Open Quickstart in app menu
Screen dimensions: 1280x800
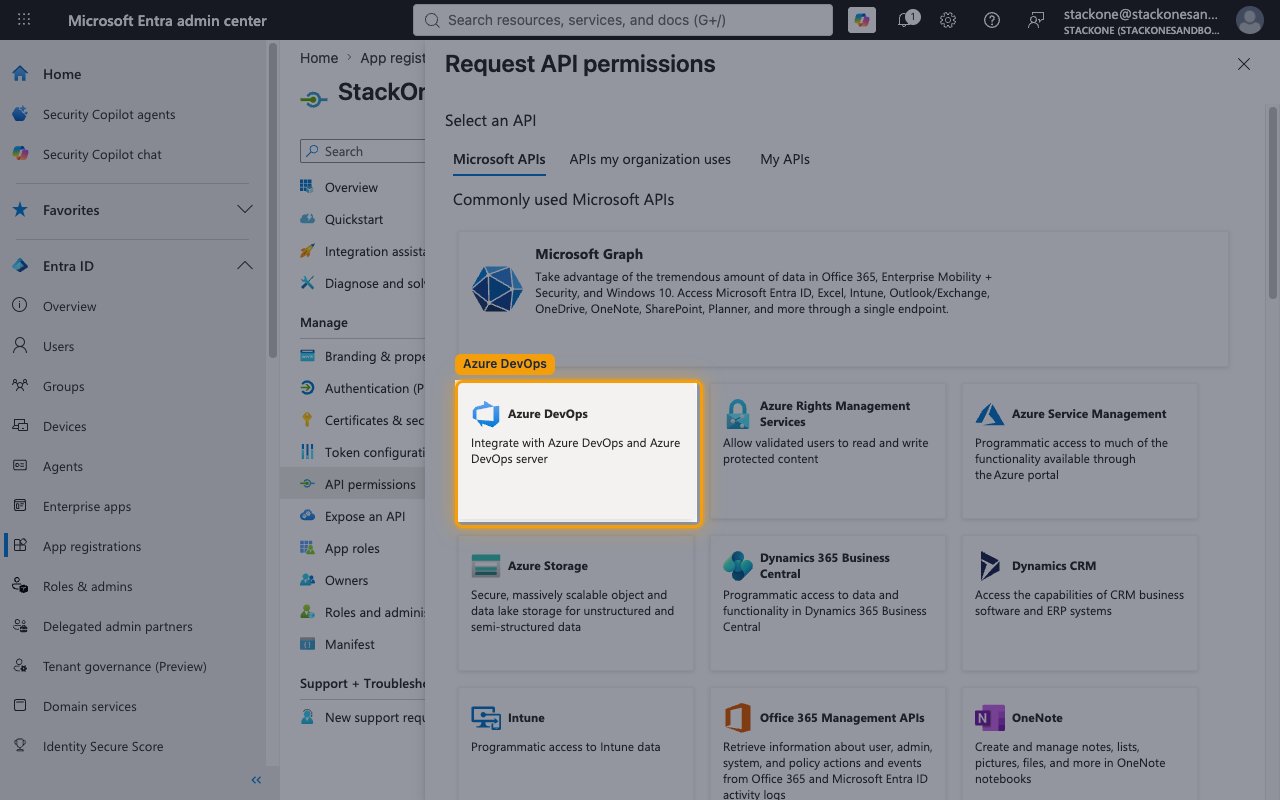click(x=354, y=219)
